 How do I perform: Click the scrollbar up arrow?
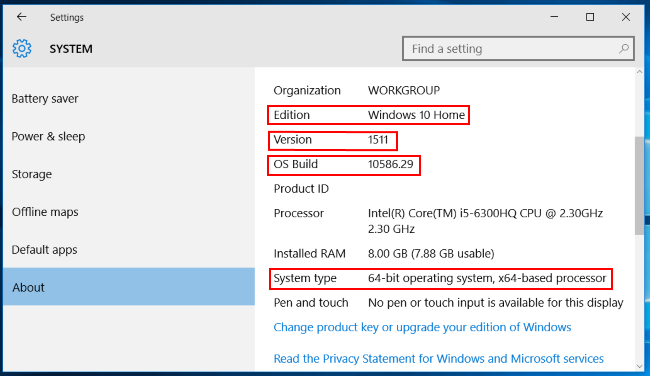coord(639,72)
